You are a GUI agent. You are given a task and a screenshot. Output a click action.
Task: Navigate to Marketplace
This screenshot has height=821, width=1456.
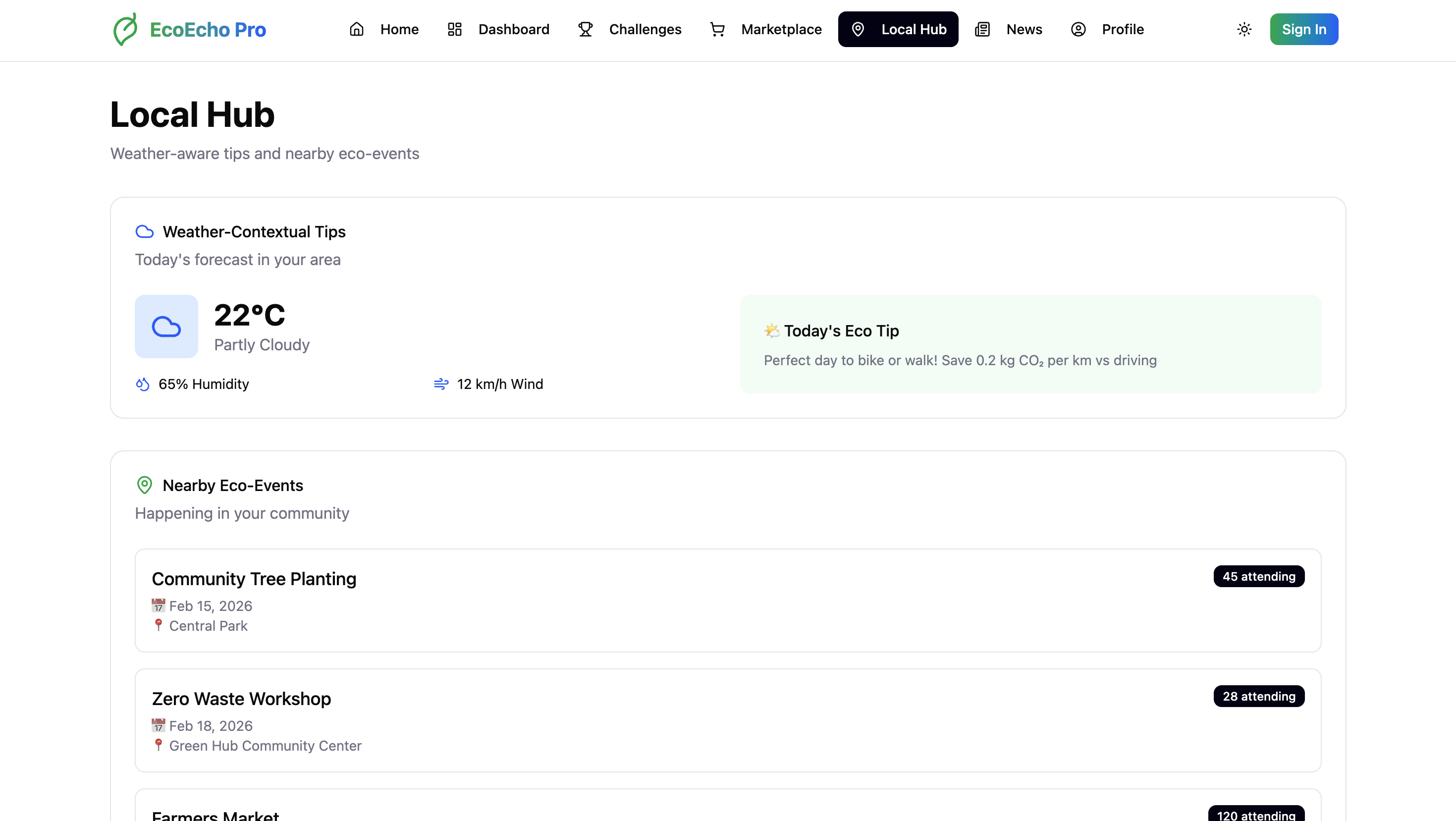766,29
